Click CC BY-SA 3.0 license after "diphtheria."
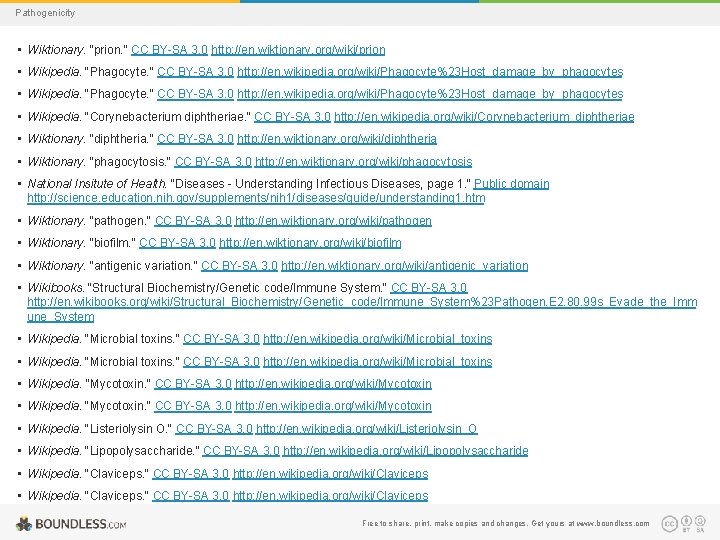720x540 pixels. click(195, 139)
